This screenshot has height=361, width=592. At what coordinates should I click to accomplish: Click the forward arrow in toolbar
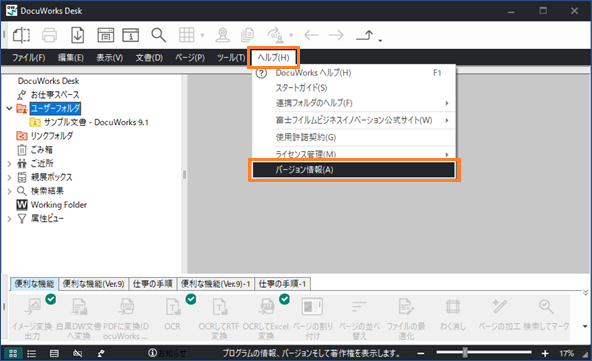click(336, 35)
